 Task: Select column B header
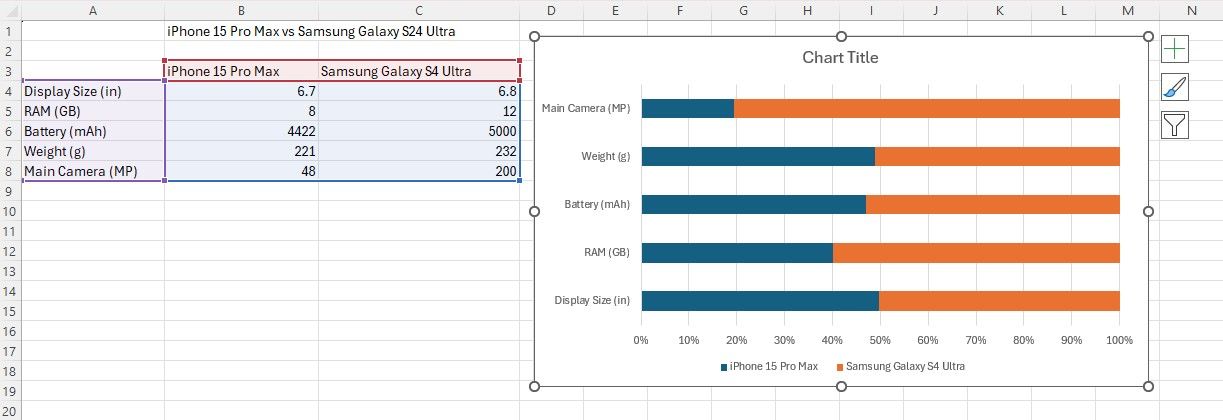tap(241, 9)
